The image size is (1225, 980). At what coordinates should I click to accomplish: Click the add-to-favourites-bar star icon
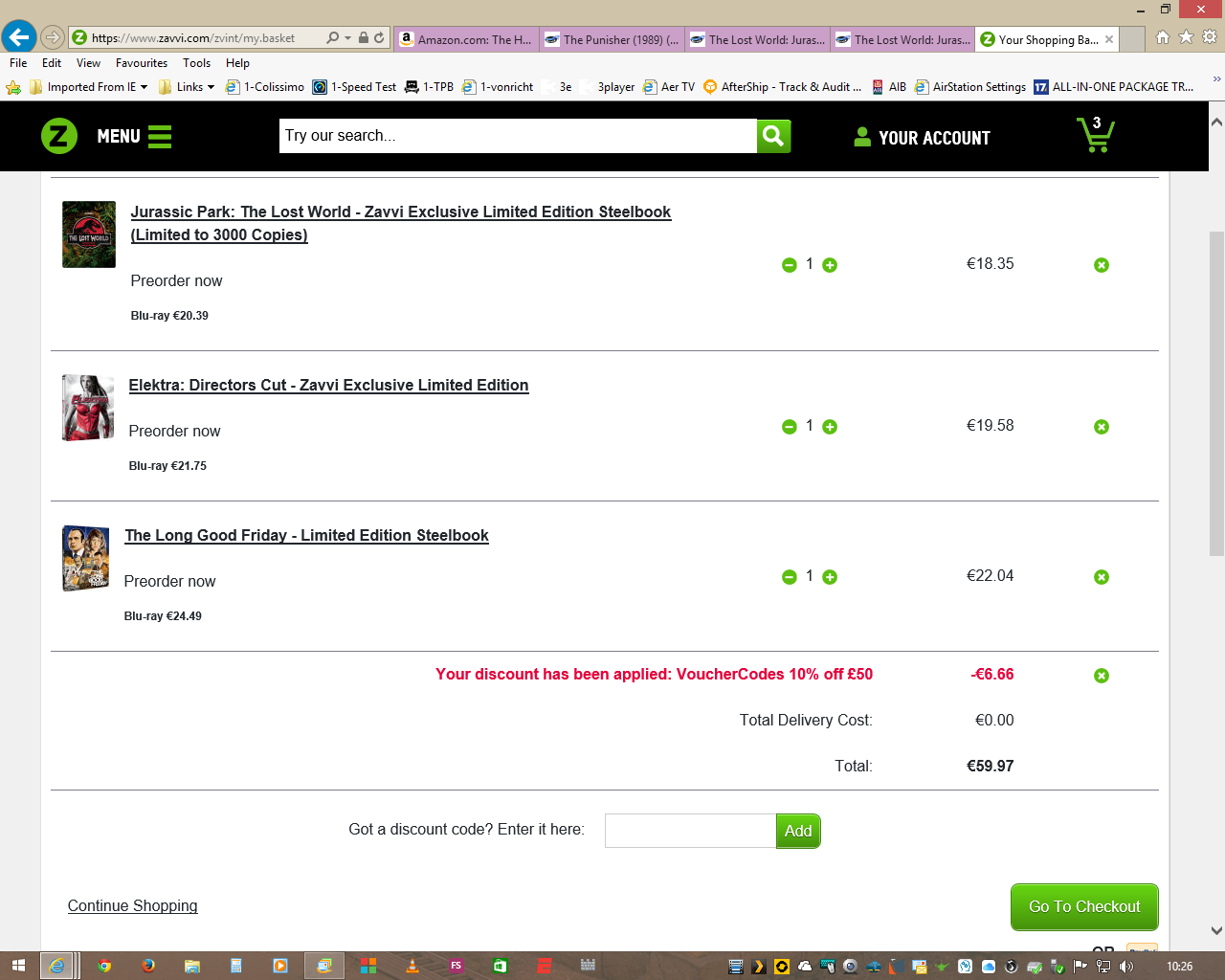pos(13,87)
